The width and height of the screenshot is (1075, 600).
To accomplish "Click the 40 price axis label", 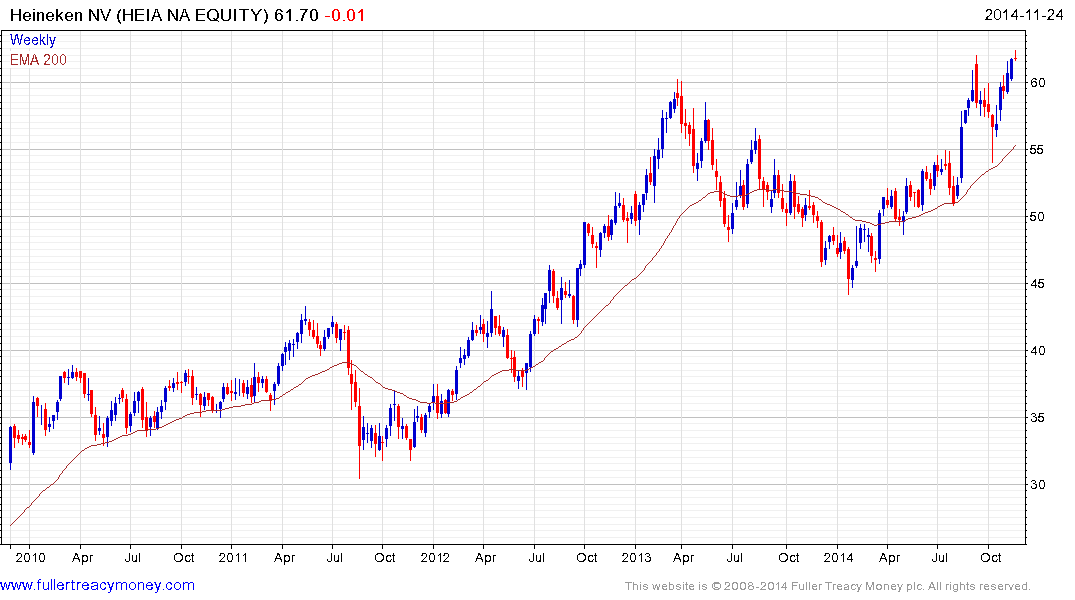I will (x=1037, y=351).
